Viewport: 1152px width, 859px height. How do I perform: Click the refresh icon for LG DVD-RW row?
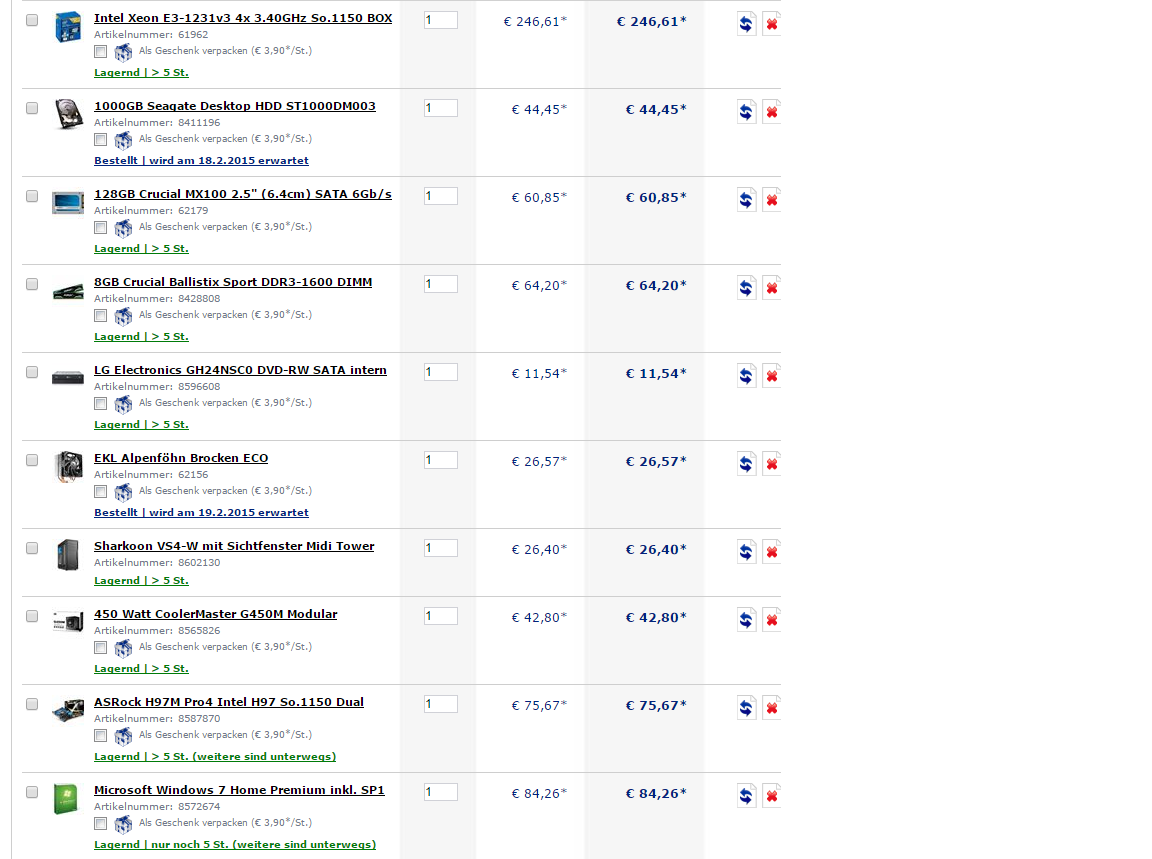(x=746, y=376)
